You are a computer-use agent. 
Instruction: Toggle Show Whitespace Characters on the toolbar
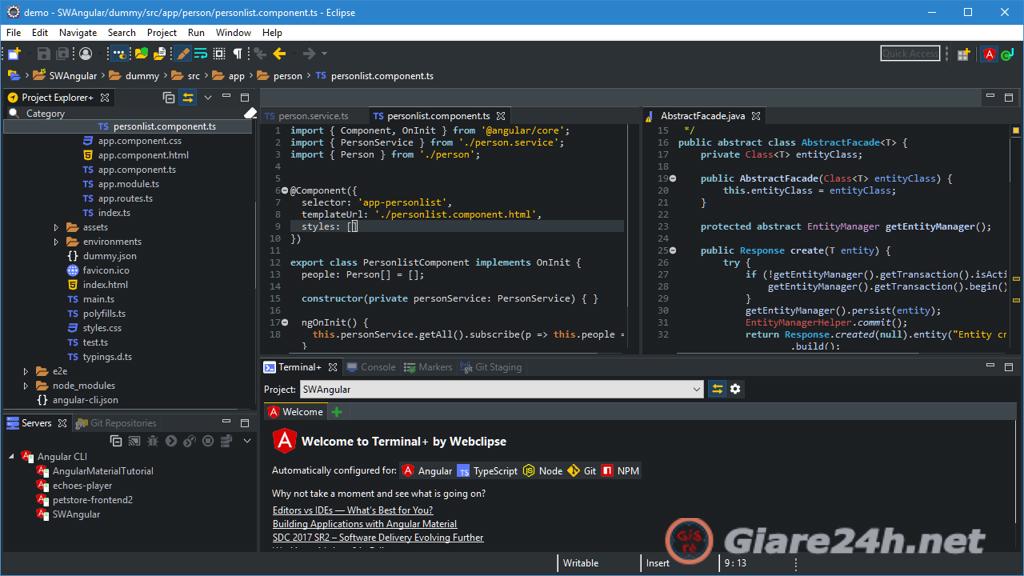[236, 53]
